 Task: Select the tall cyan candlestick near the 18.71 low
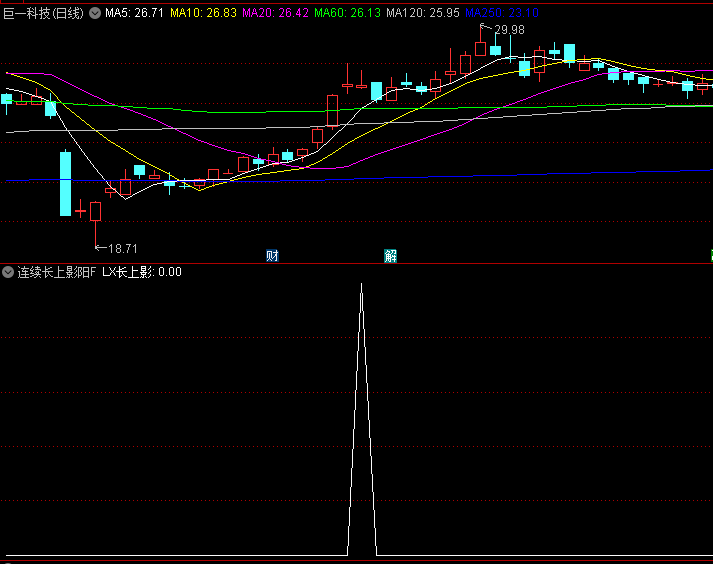pos(65,183)
